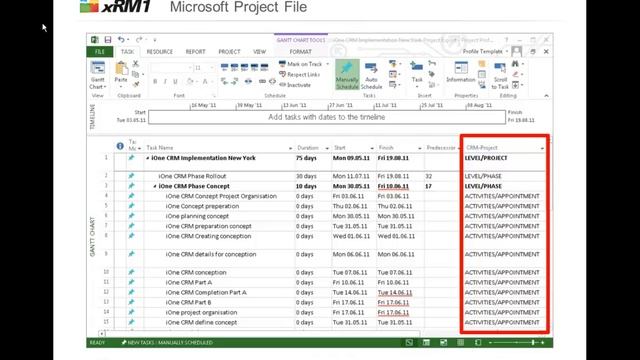Image resolution: width=640 pixels, height=360 pixels.
Task: Click the zoom slider in the status bar
Action: coord(516,342)
